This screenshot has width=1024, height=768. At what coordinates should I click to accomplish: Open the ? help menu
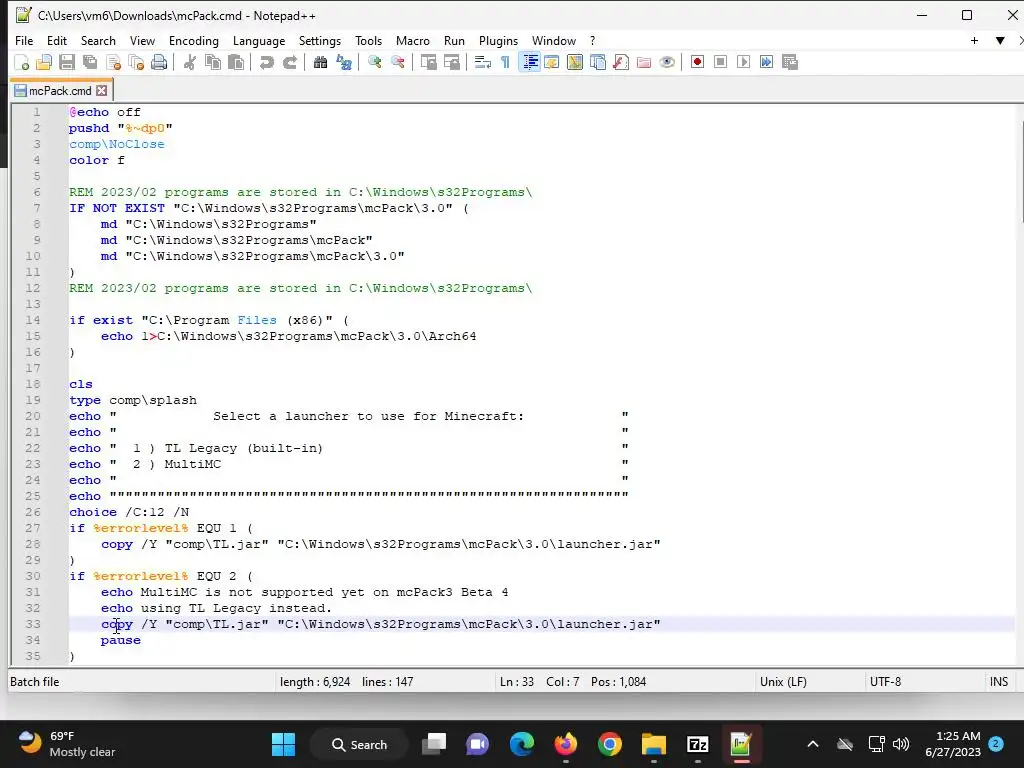point(592,40)
